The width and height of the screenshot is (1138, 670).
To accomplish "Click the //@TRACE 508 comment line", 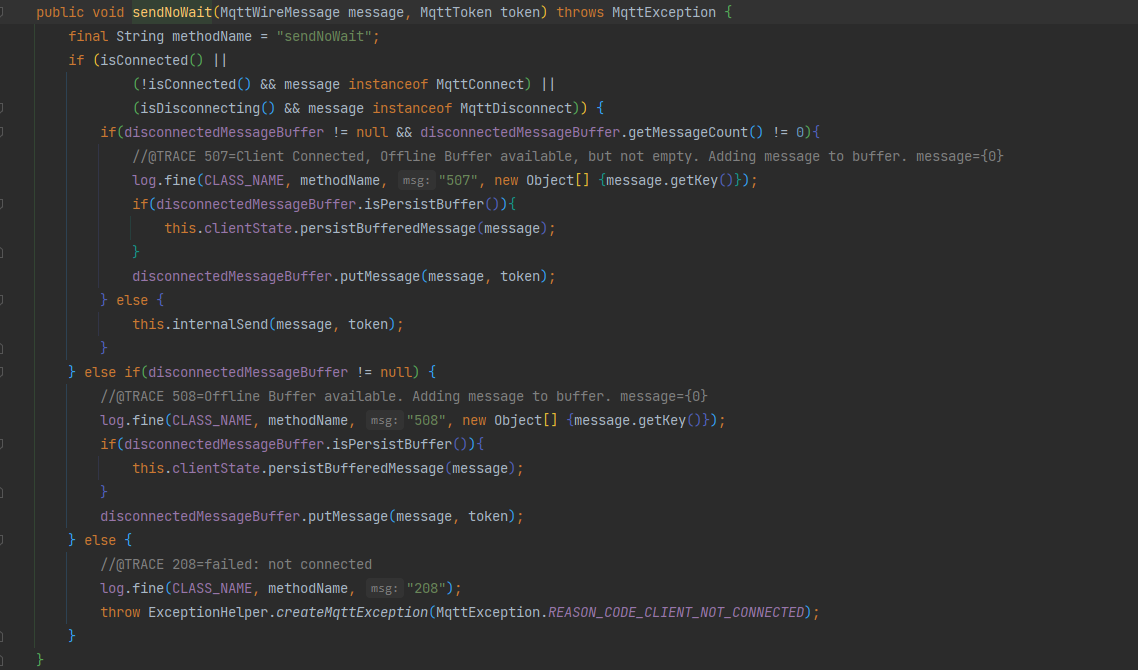I will click(404, 396).
